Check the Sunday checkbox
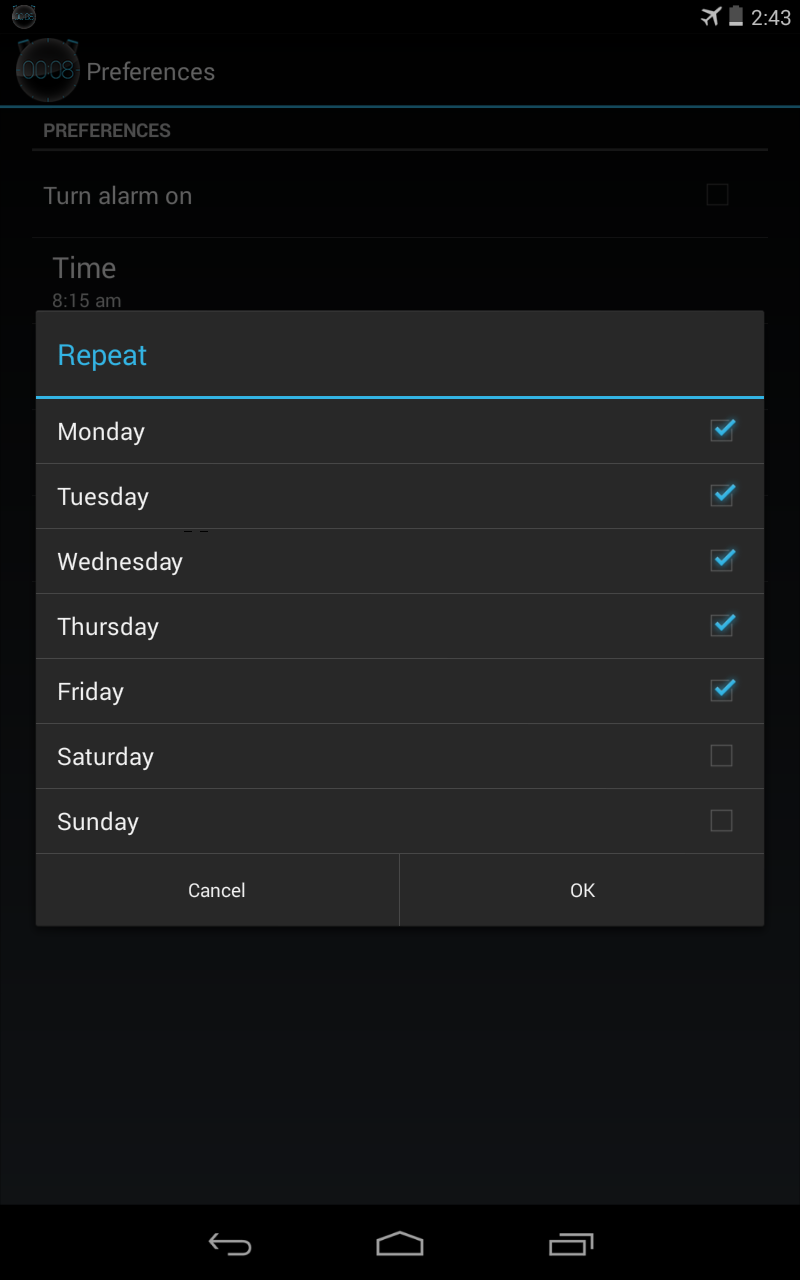 point(722,821)
